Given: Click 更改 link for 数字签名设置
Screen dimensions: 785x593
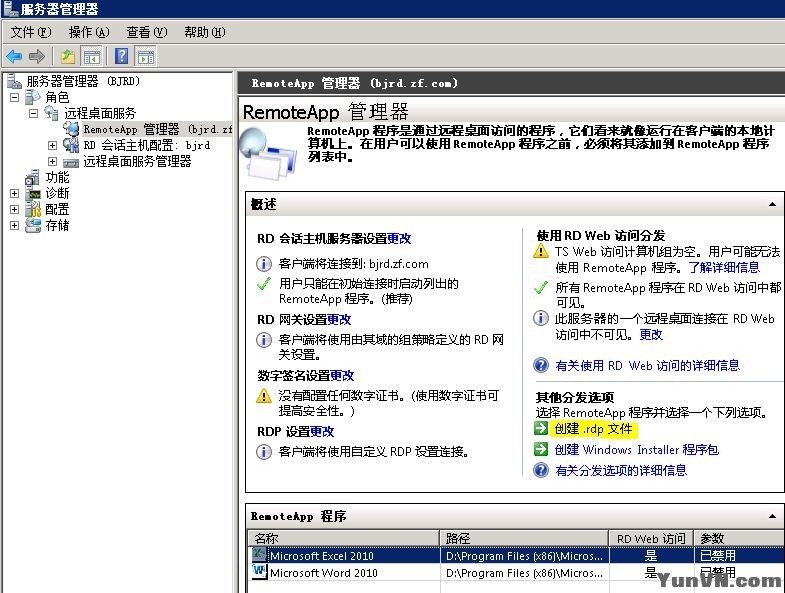Looking at the screenshot, I should 342,375.
